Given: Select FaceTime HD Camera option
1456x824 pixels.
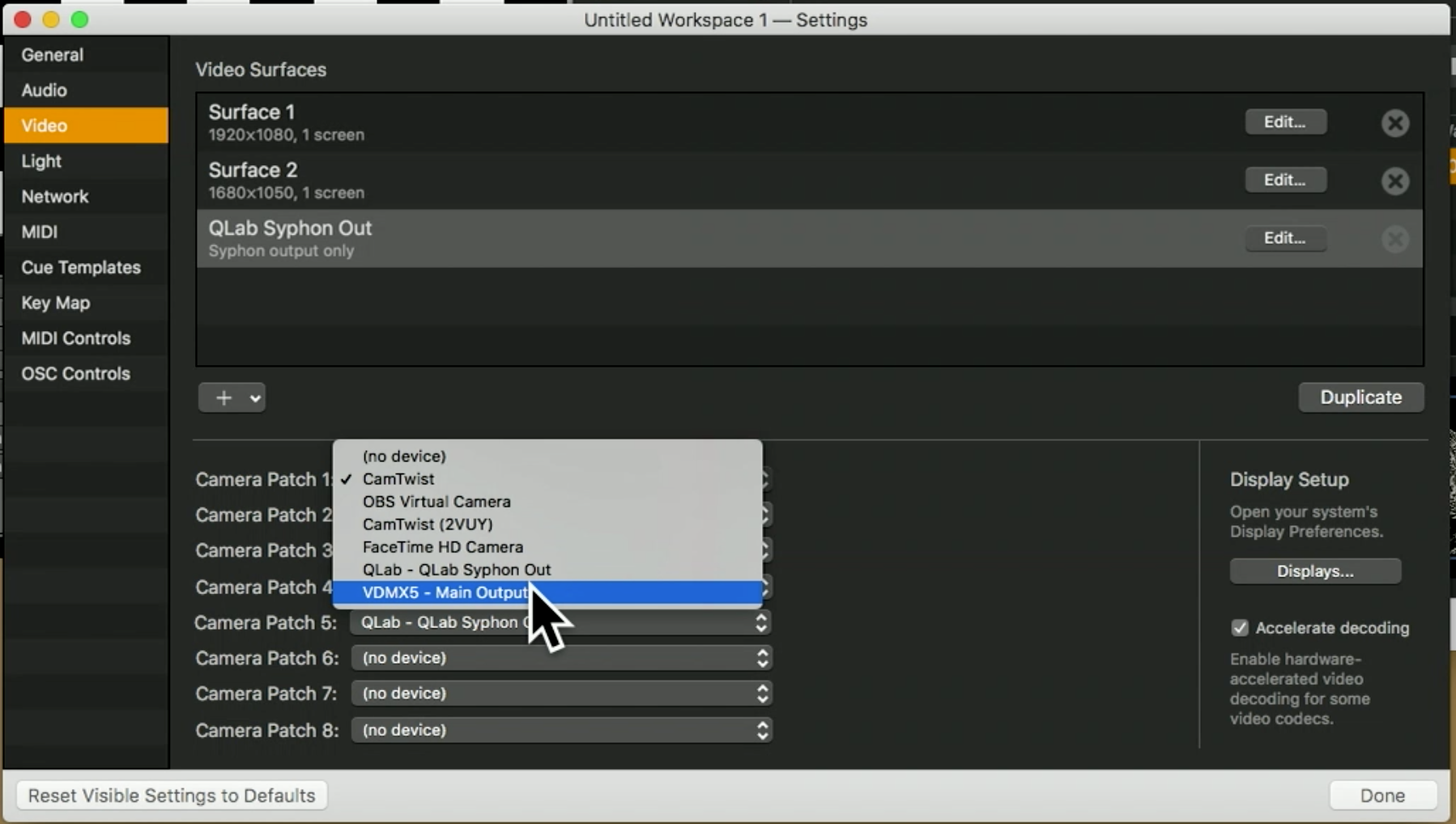Looking at the screenshot, I should [x=443, y=547].
